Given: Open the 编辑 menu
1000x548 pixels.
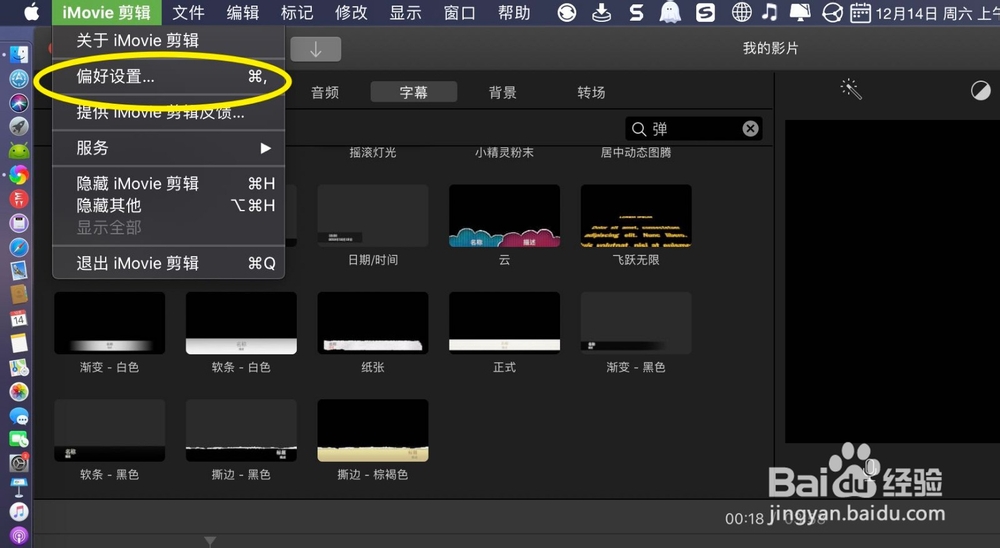Looking at the screenshot, I should coord(243,12).
